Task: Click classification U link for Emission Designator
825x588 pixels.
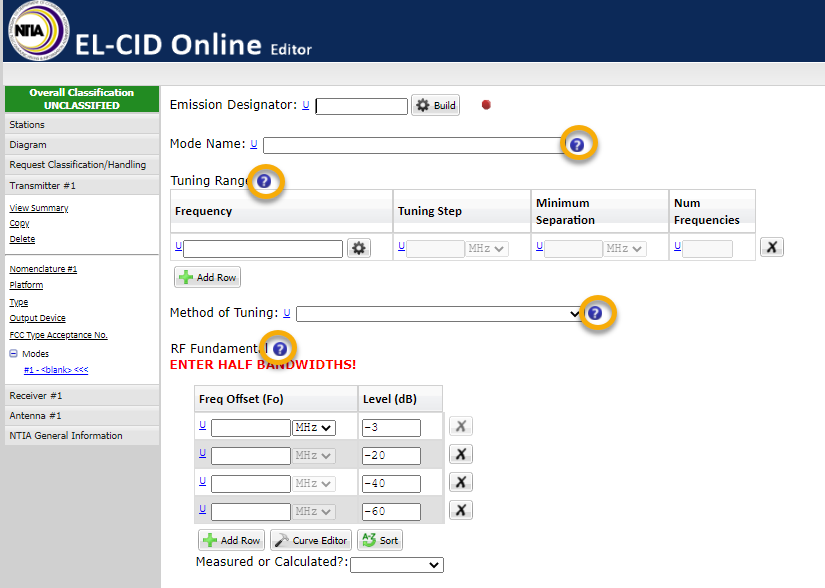Action: coord(306,105)
